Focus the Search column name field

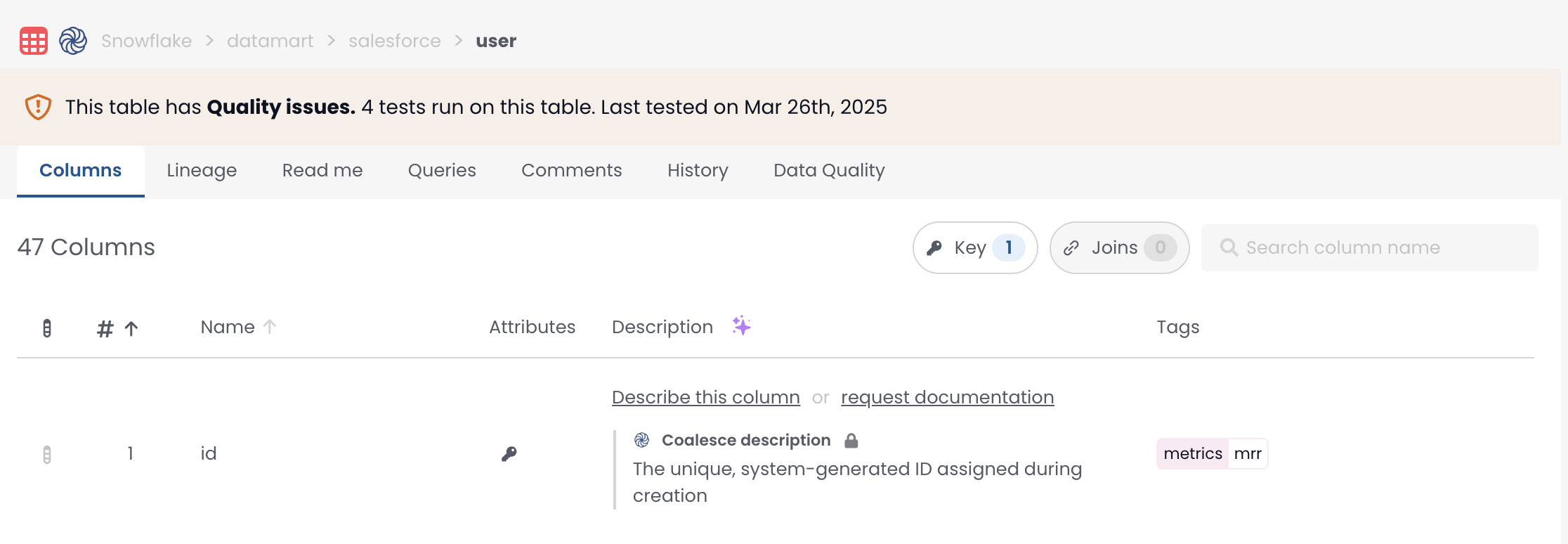click(x=1370, y=247)
